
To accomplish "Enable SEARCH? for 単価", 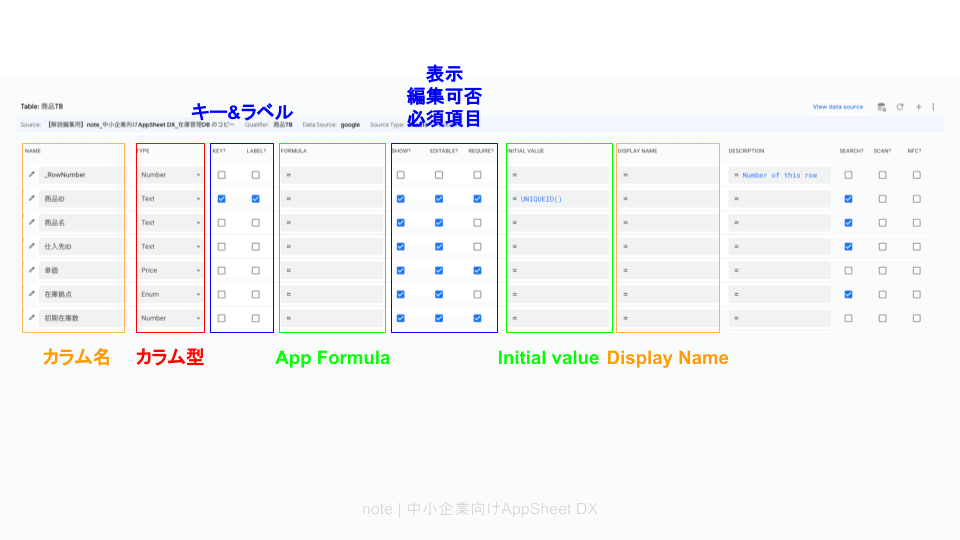I will (x=848, y=271).
